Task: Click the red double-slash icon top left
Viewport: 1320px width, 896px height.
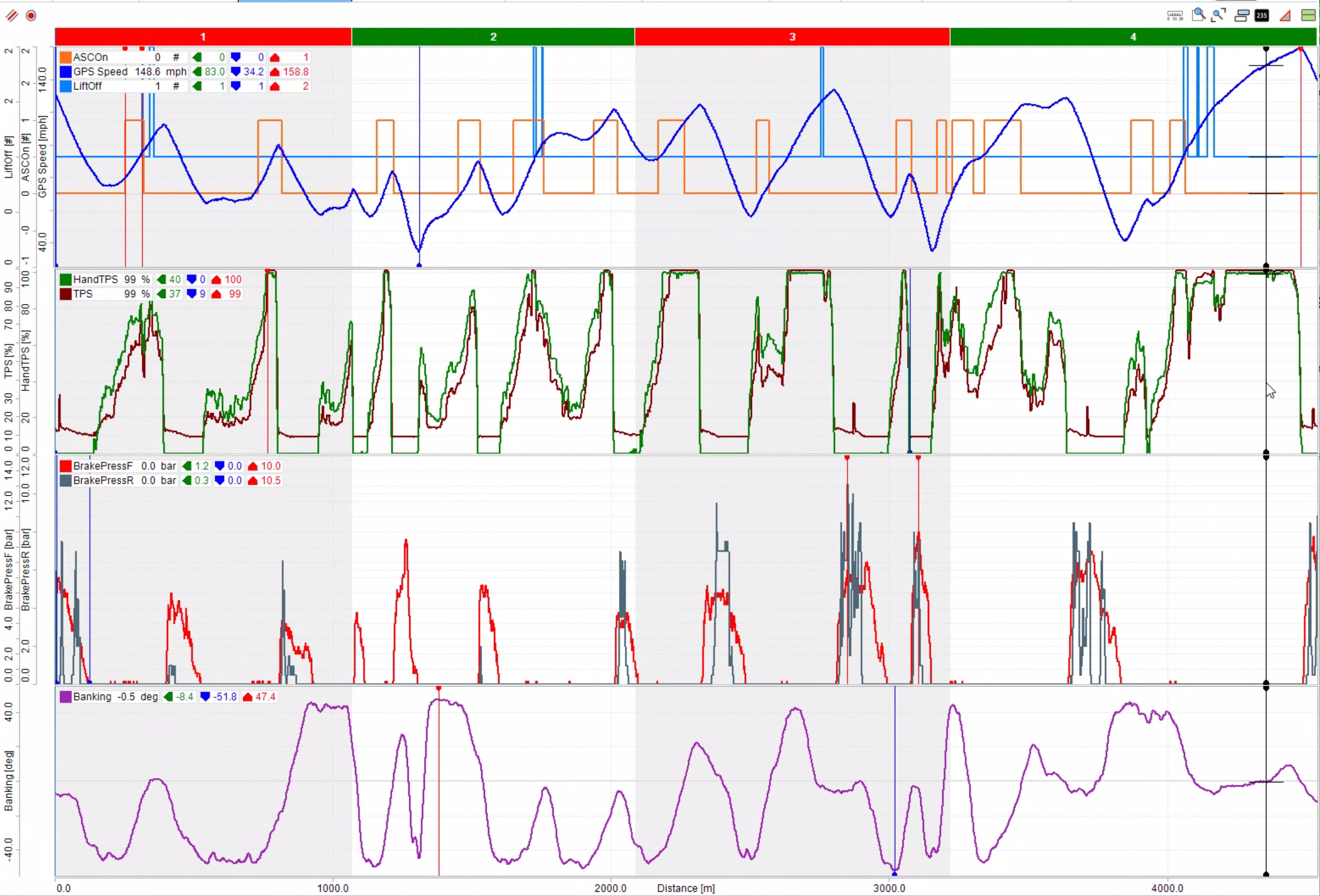Action: coord(11,15)
